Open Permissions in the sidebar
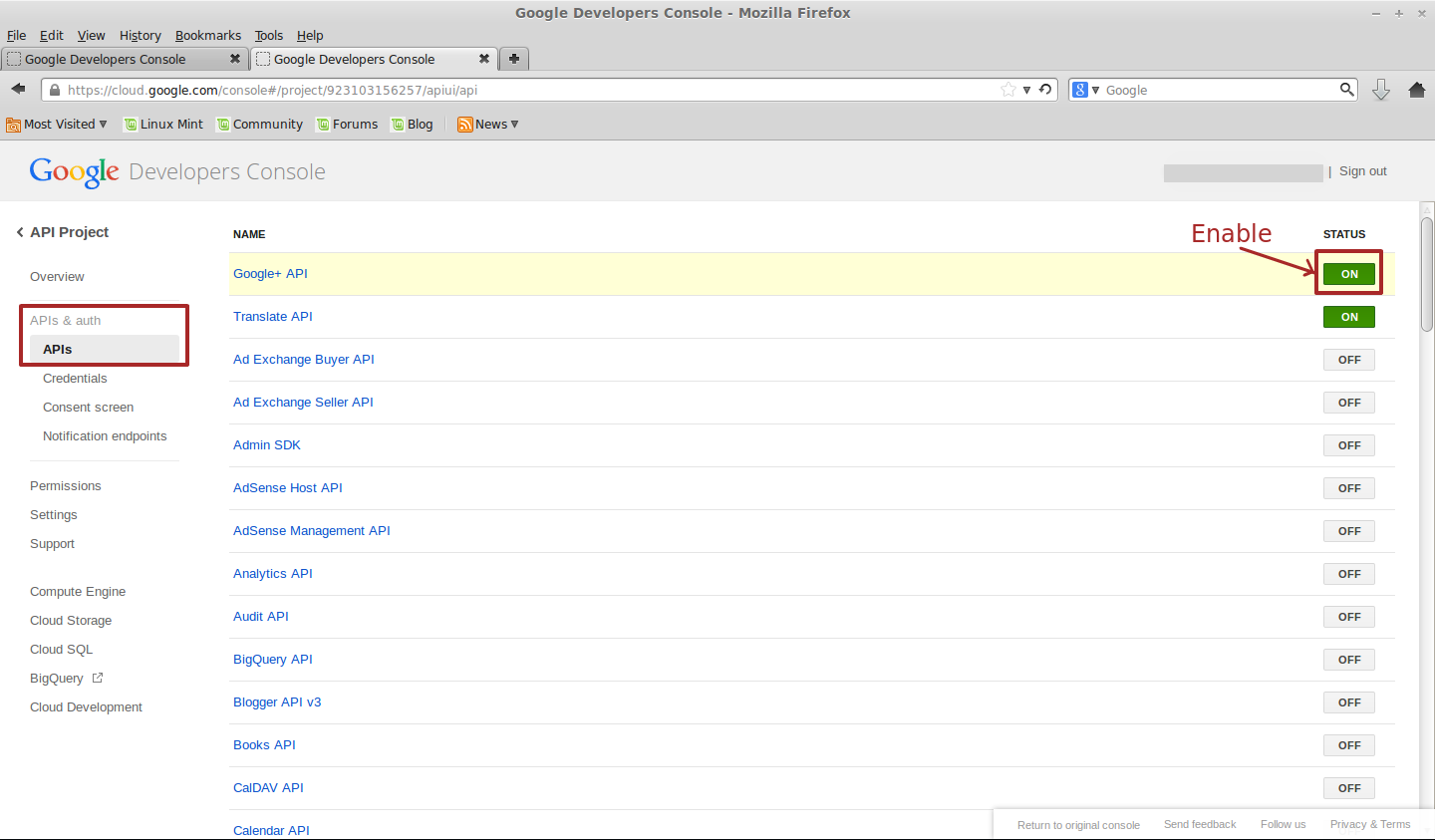 pyautogui.click(x=66, y=486)
